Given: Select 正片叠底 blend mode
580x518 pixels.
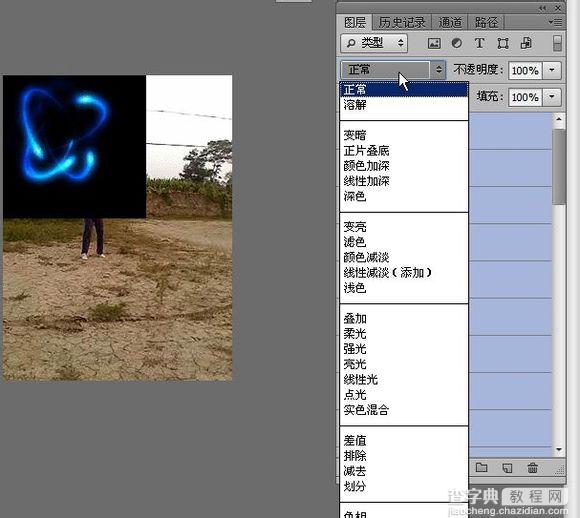Looking at the screenshot, I should (404, 151).
